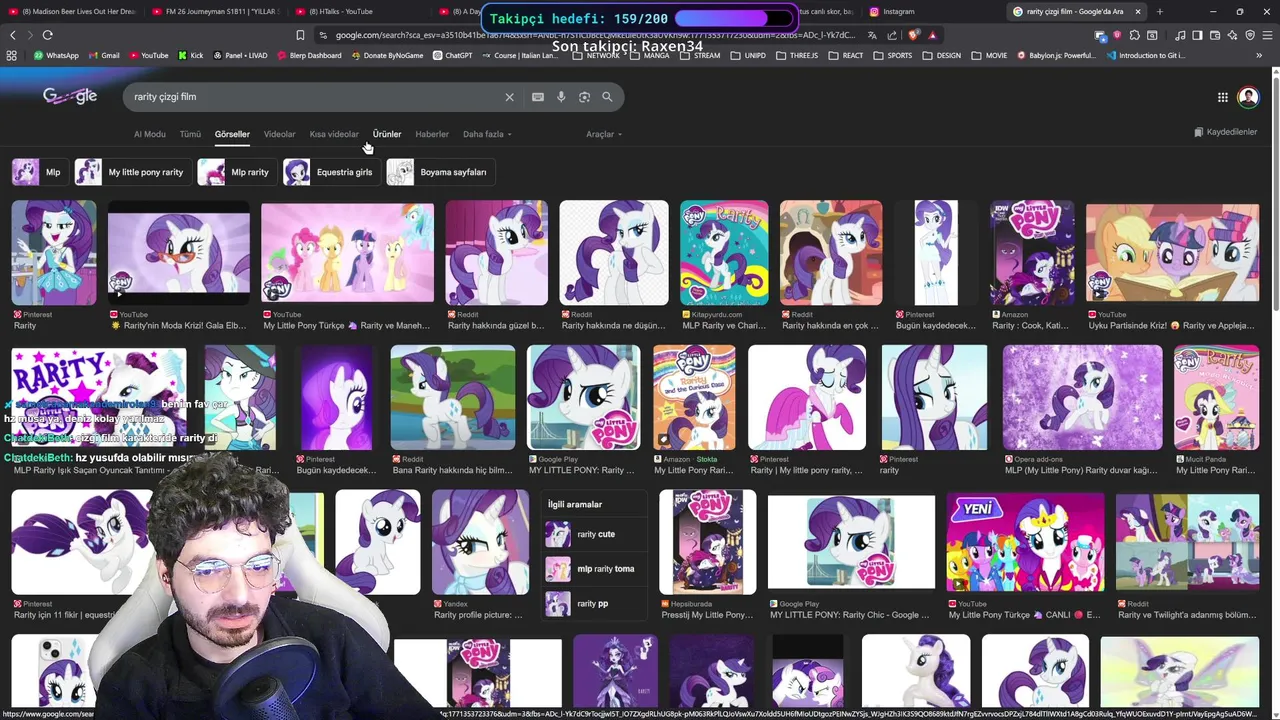
Task: Open the Kick bookmark
Action: [191, 56]
